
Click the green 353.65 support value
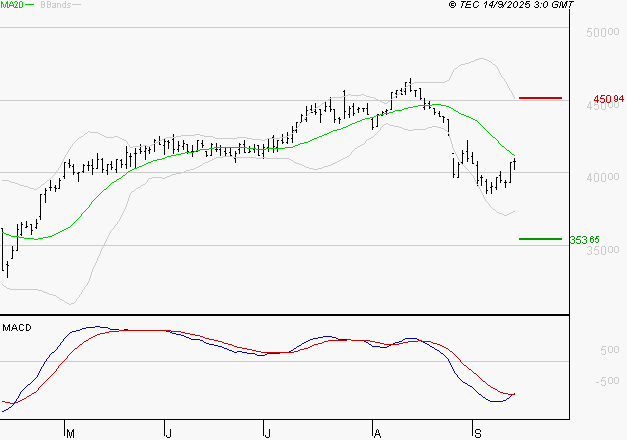click(x=584, y=240)
